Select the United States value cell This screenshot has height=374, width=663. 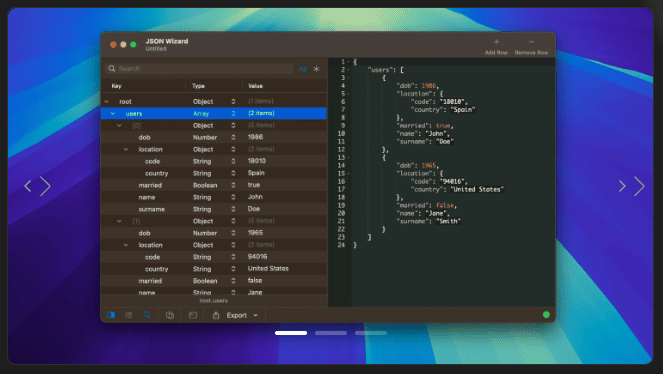pos(268,268)
